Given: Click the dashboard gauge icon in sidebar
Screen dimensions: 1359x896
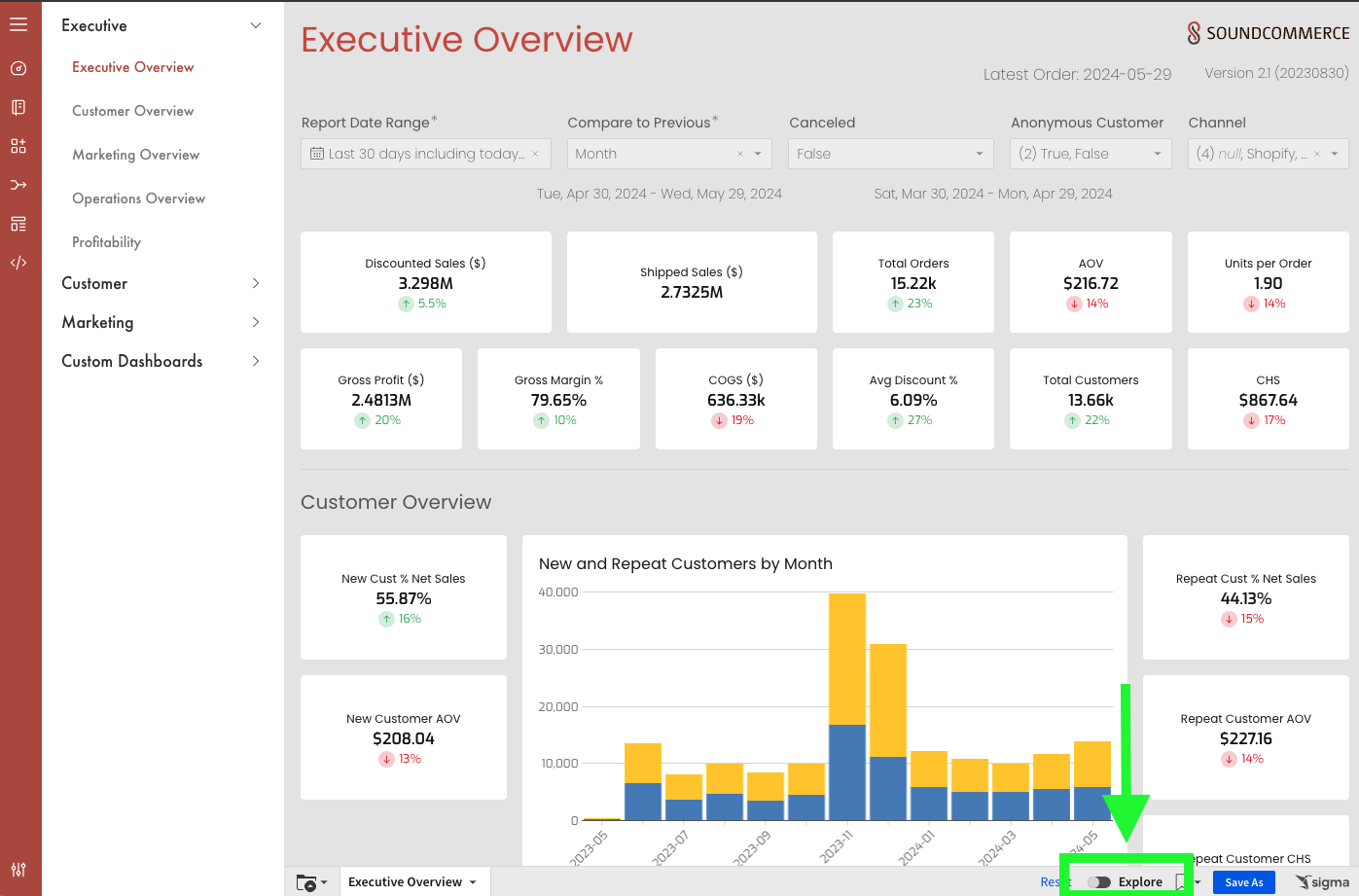Looking at the screenshot, I should [18, 68].
